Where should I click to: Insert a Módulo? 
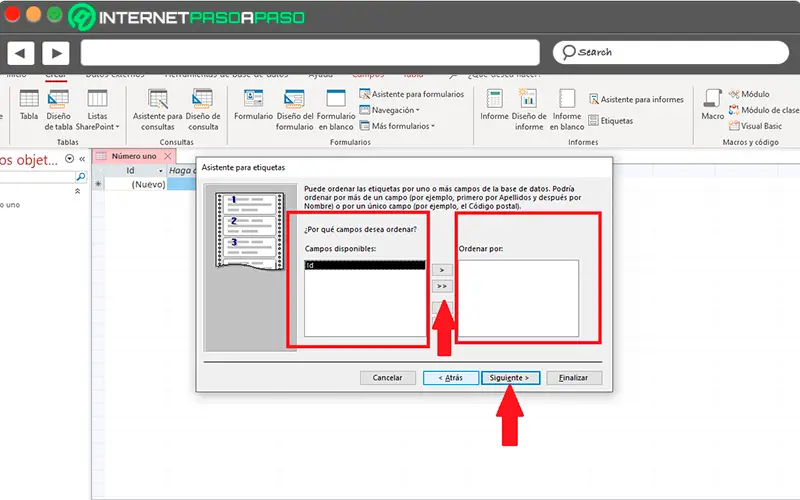point(749,94)
